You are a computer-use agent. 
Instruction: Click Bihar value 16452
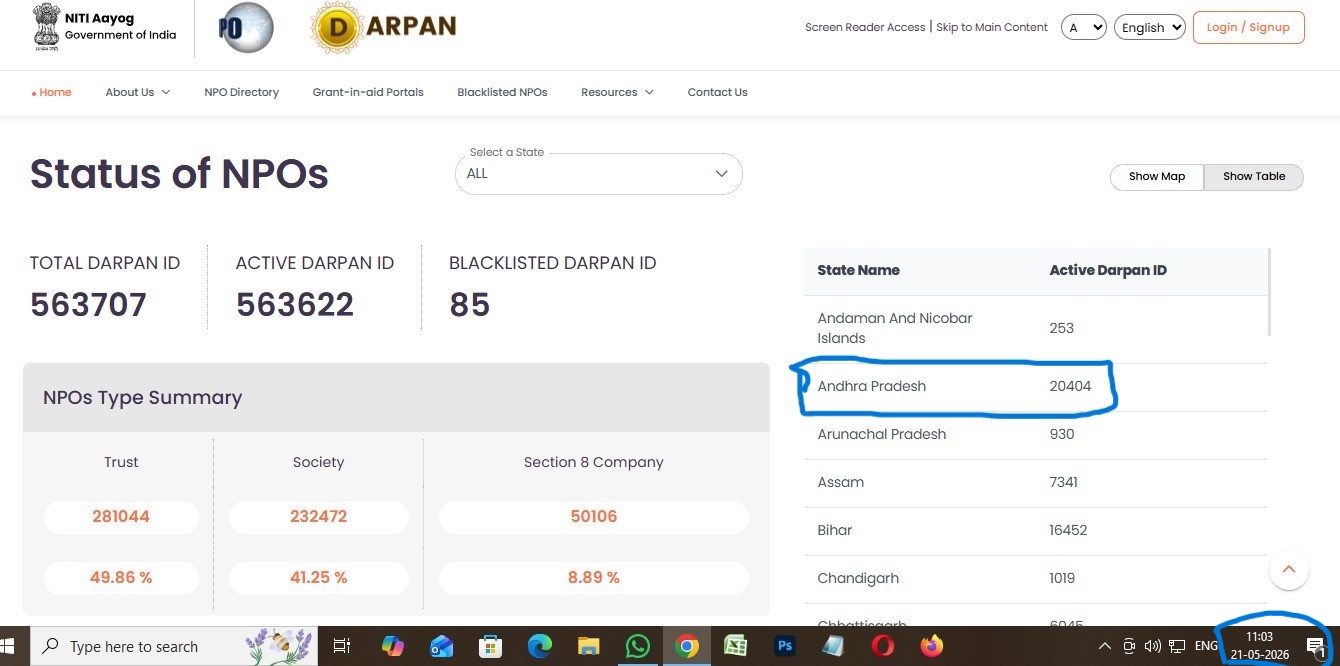1068,530
